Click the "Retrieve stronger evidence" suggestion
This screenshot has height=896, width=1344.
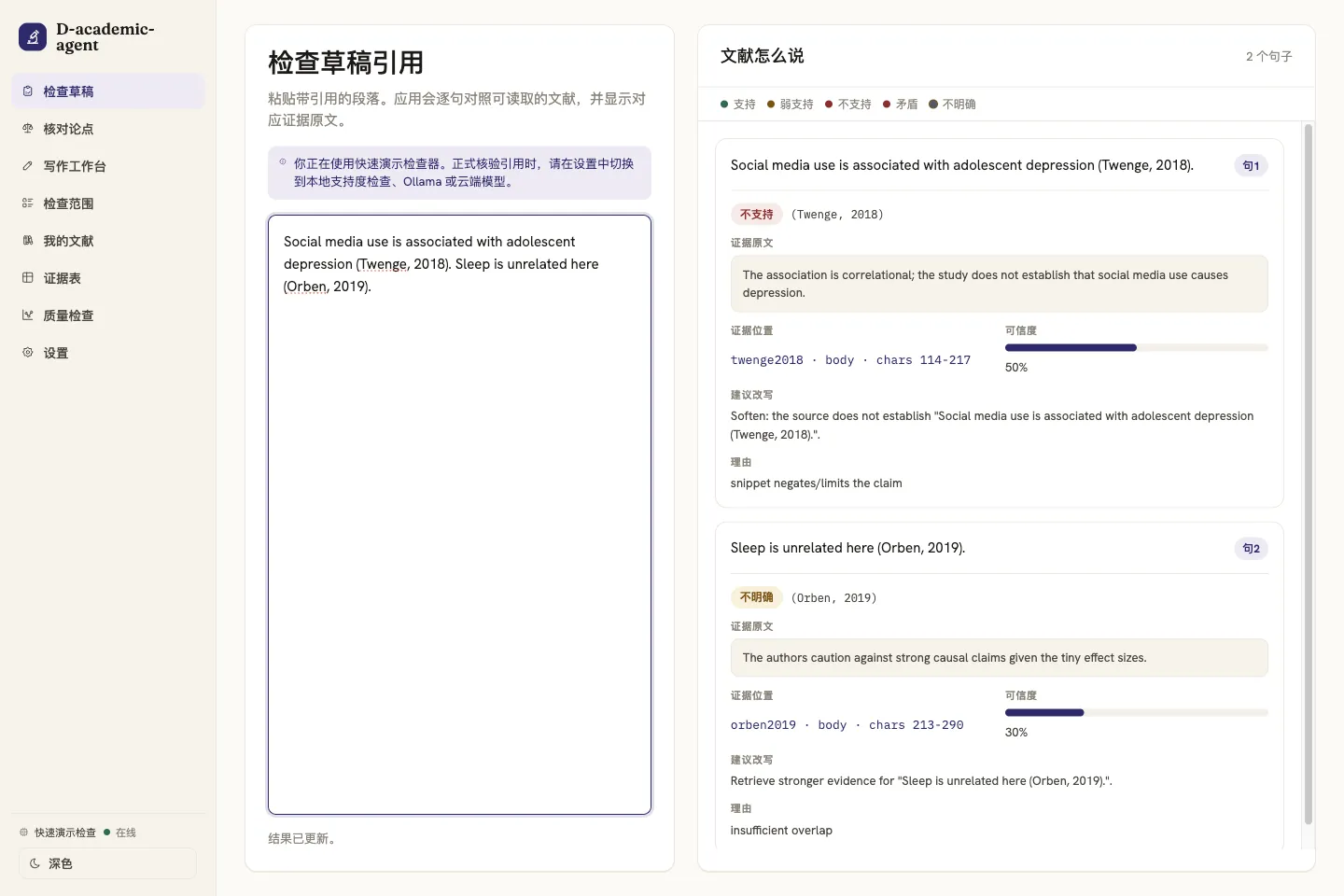pyautogui.click(x=921, y=781)
